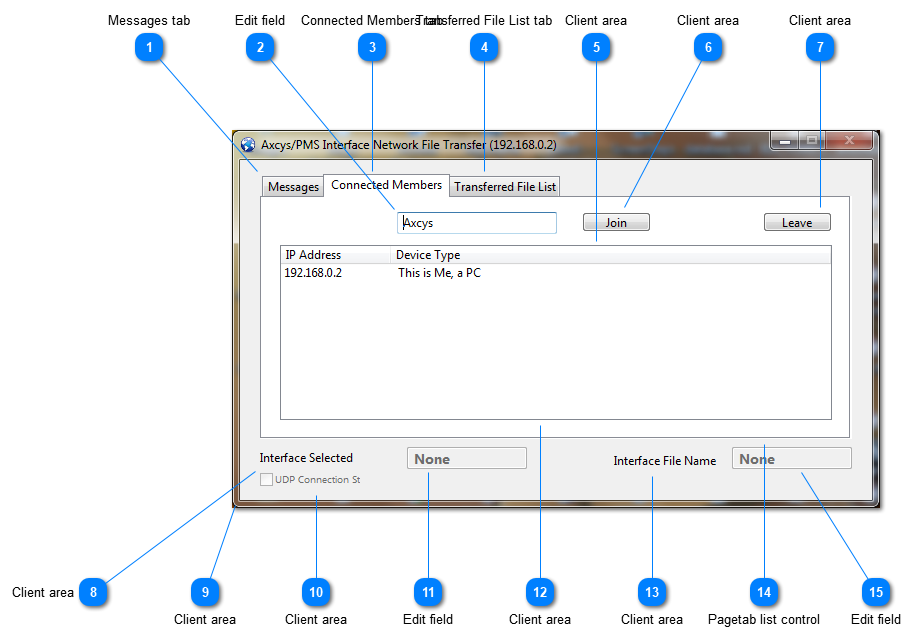Minimize the Network File Transfer window
Viewport: 917px width, 643px height.
coord(784,141)
